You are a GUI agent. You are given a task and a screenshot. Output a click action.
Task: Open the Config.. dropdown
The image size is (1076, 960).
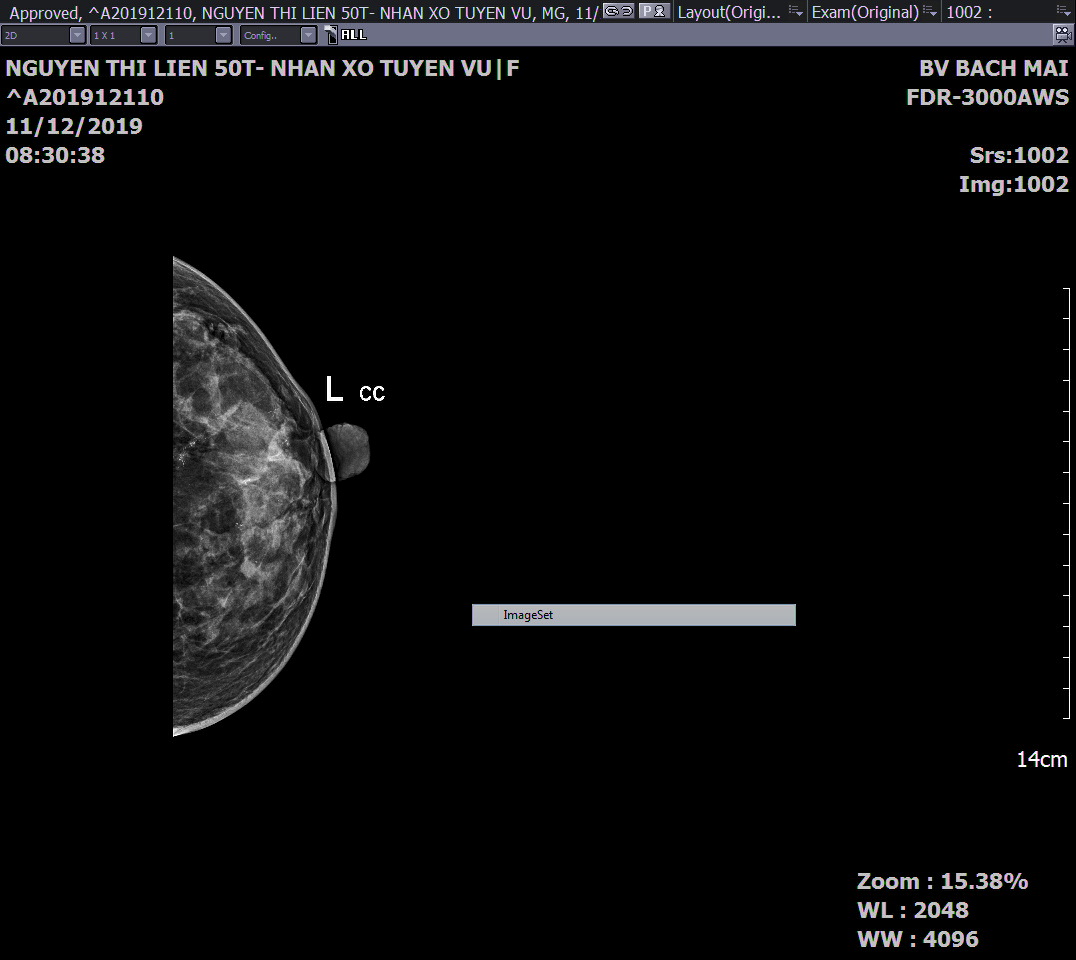(x=308, y=35)
